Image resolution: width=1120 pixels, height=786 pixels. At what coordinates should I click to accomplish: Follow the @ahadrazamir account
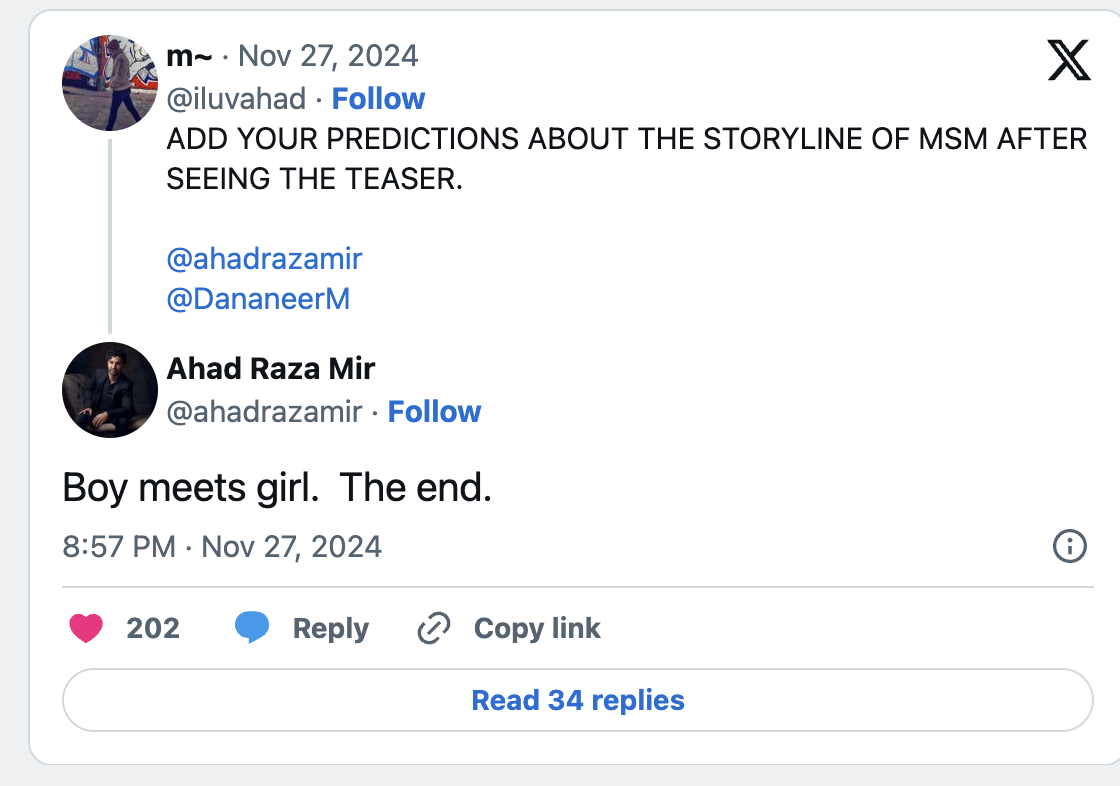[x=434, y=412]
